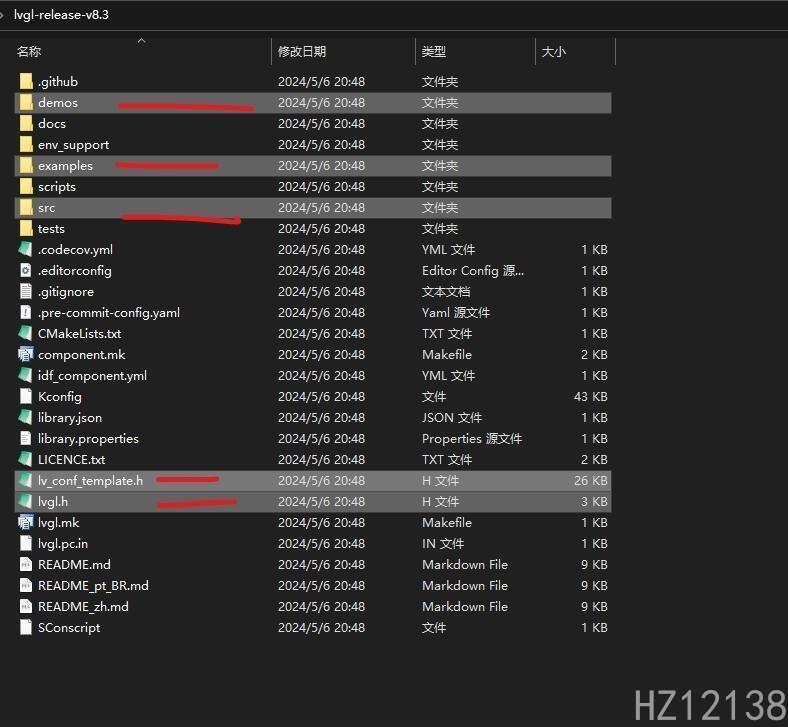The height and width of the screenshot is (727, 788).
Task: Sort by the 类型 column header
Action: (x=434, y=52)
